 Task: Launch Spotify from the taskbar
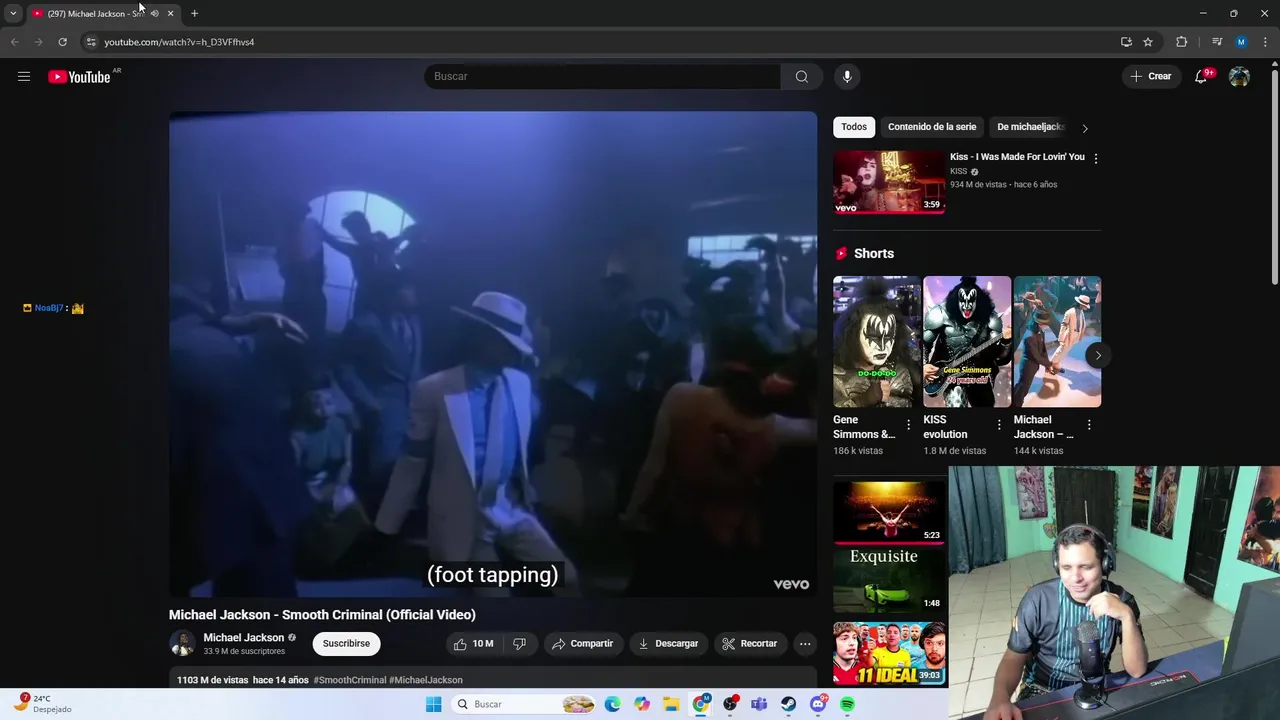pos(847,704)
